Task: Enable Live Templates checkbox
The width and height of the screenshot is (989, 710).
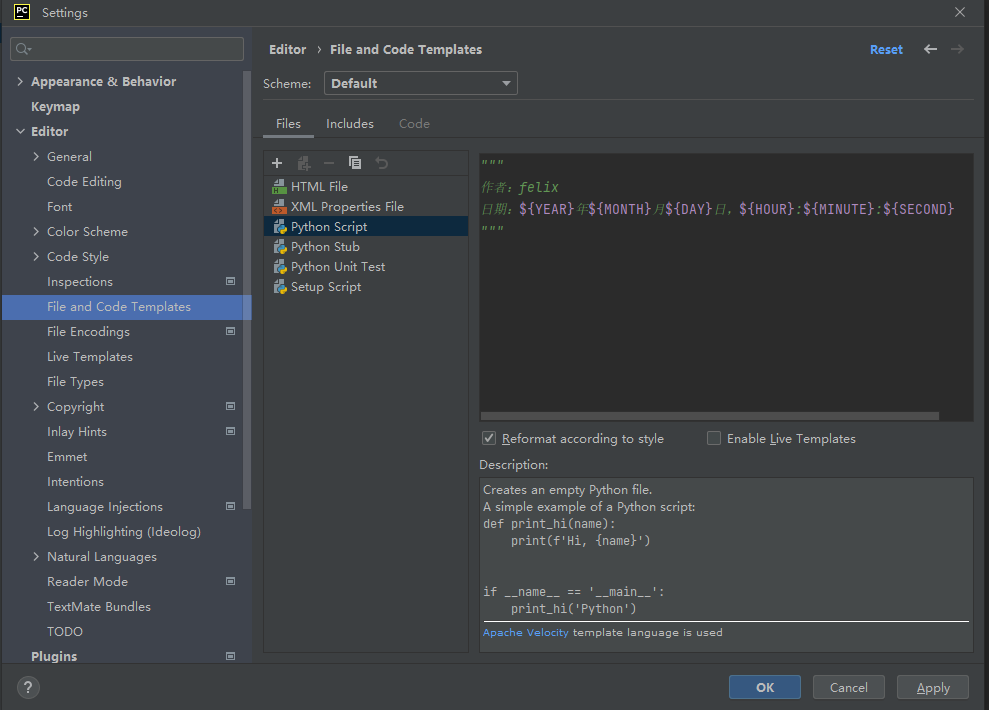Action: click(x=714, y=438)
